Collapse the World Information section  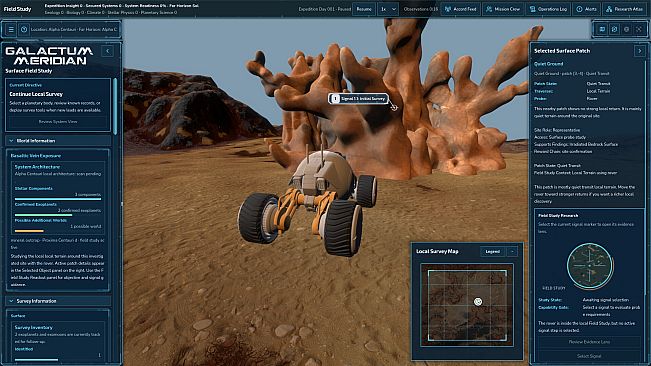coord(11,141)
